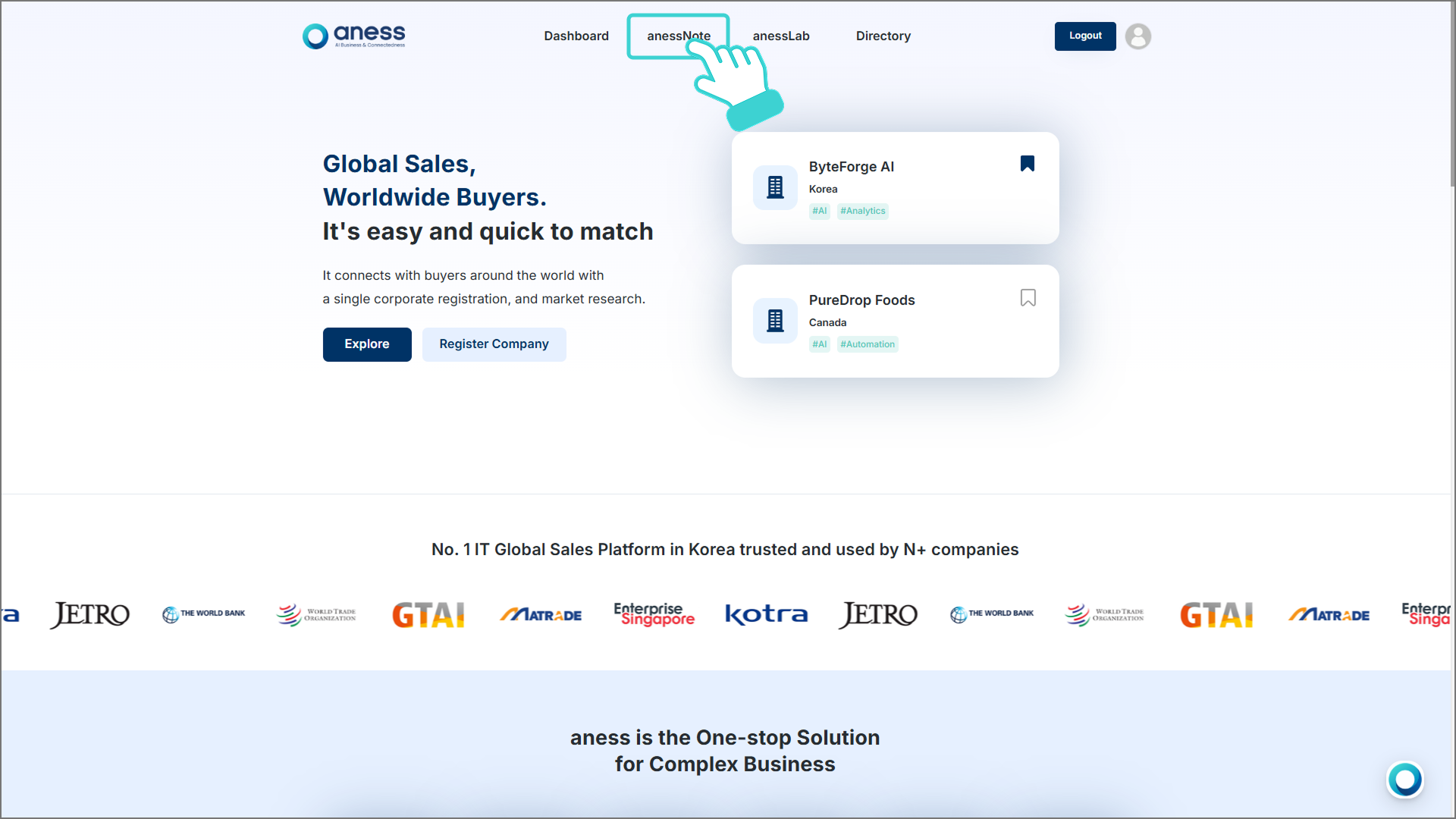Open the Directory menu item
This screenshot has height=819, width=1456.
883,36
